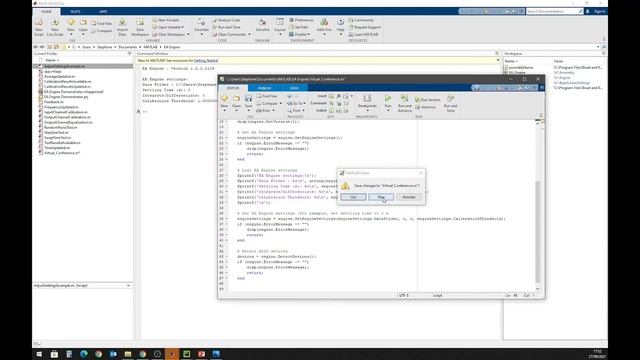
Task: Click the green Run button in Editor
Action: [x=388, y=98]
